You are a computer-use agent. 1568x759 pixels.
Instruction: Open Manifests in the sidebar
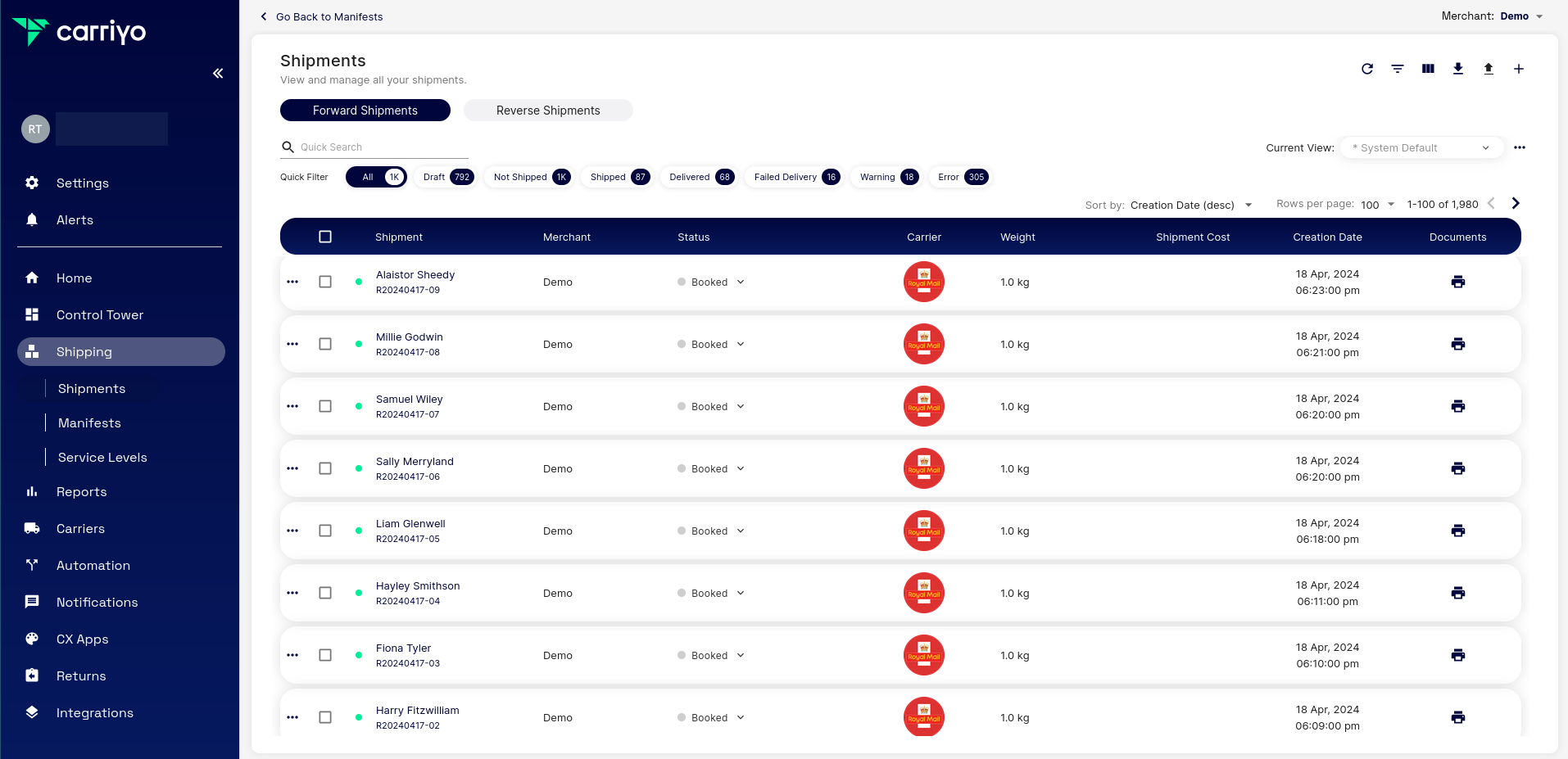(x=89, y=423)
